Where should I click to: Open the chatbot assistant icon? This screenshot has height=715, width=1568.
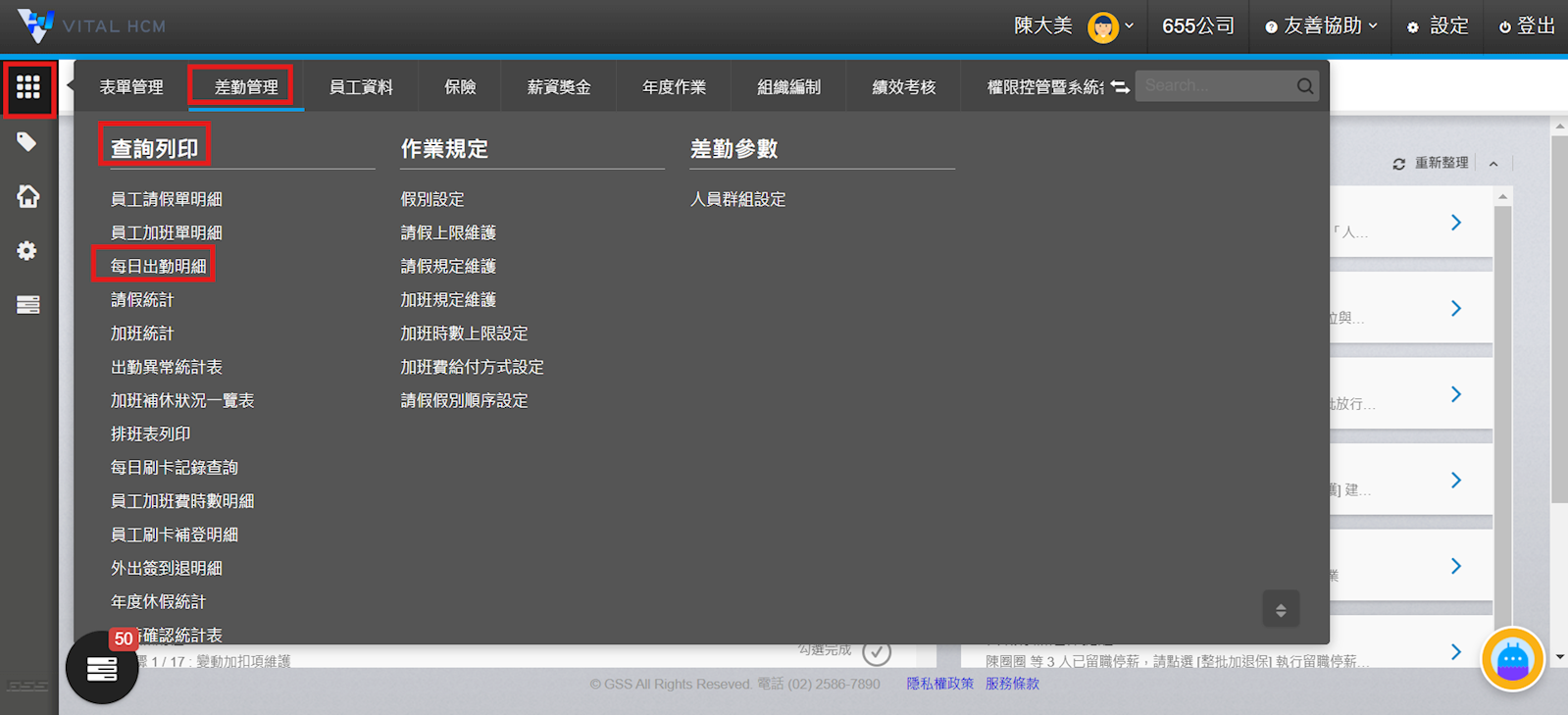(1512, 660)
